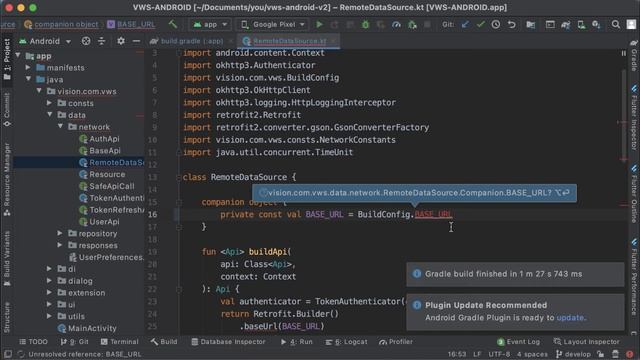
Task: Click the LF line separator indicator
Action: click(x=477, y=354)
